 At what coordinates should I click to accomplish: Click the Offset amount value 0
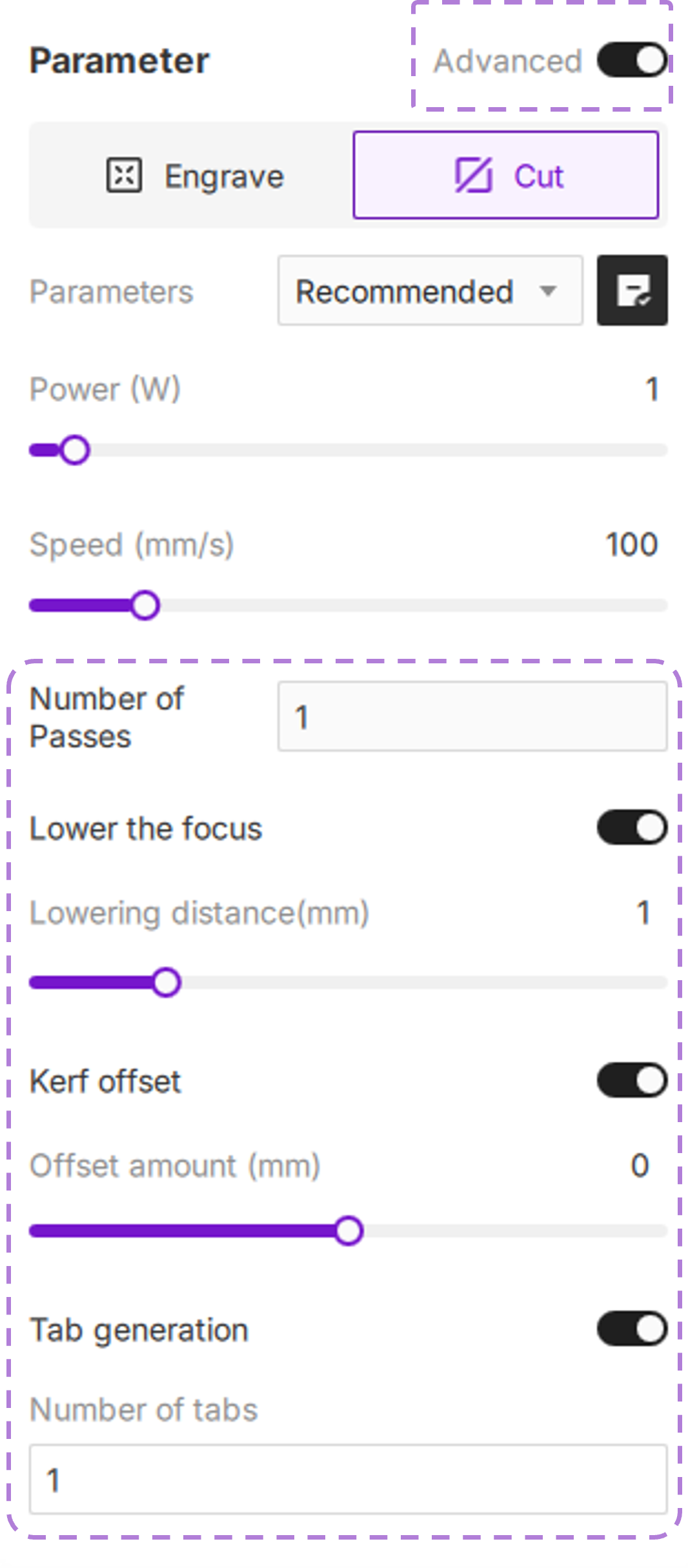[x=640, y=1165]
